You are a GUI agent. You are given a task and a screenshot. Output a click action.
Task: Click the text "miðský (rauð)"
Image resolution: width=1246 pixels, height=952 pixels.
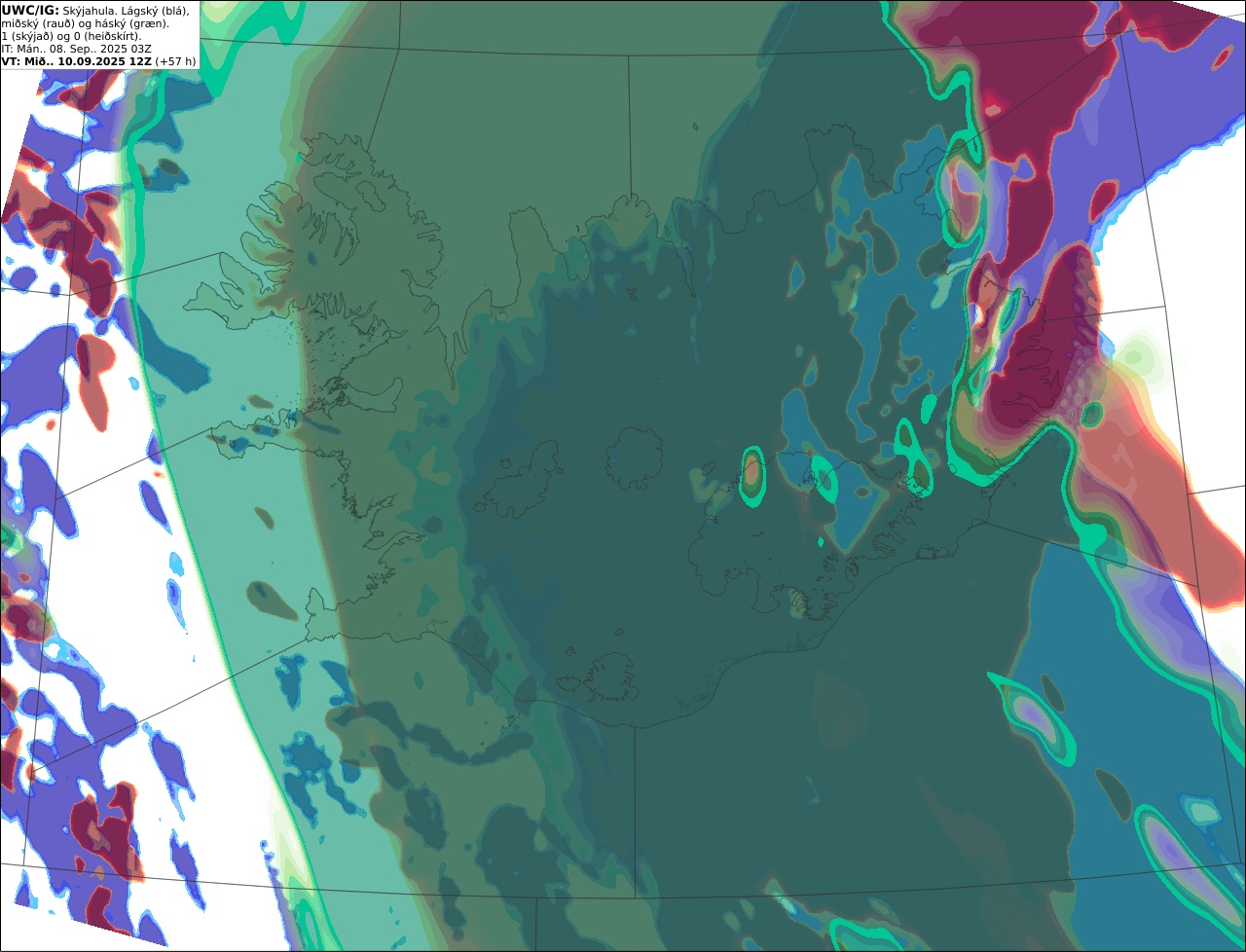pos(38,24)
